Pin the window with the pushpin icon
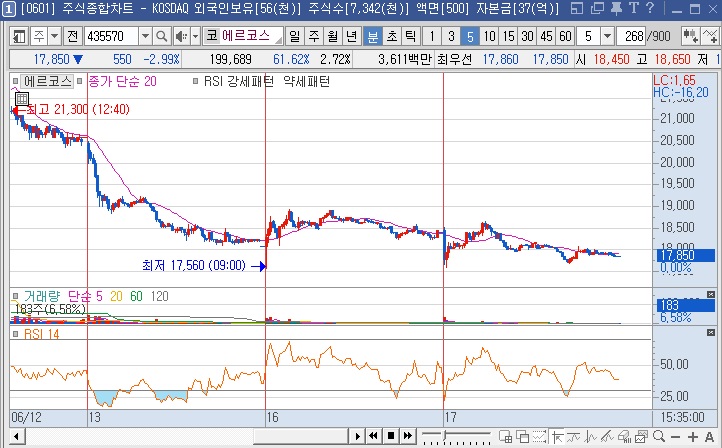722x448 pixels. tap(616, 8)
